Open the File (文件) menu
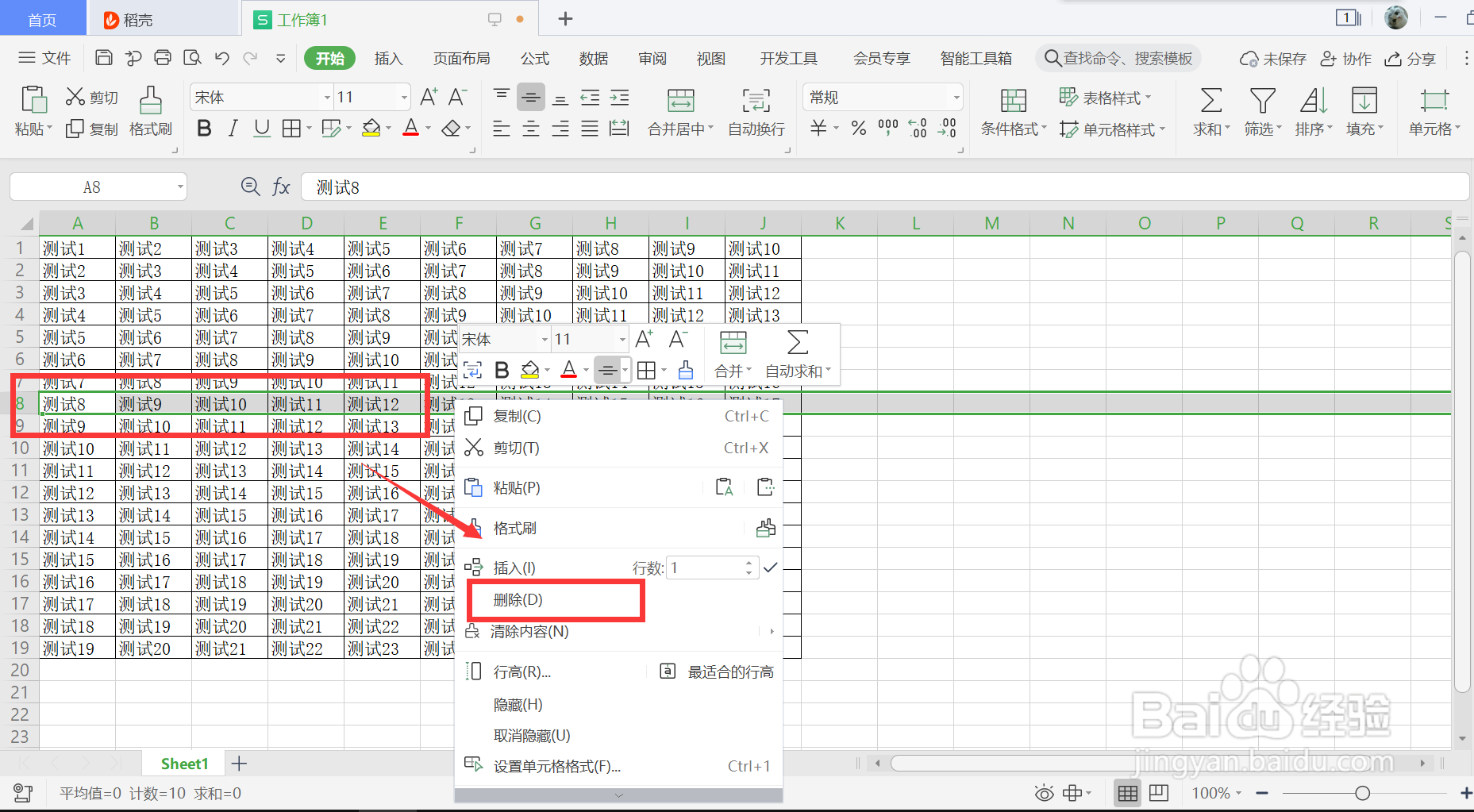 (x=45, y=58)
